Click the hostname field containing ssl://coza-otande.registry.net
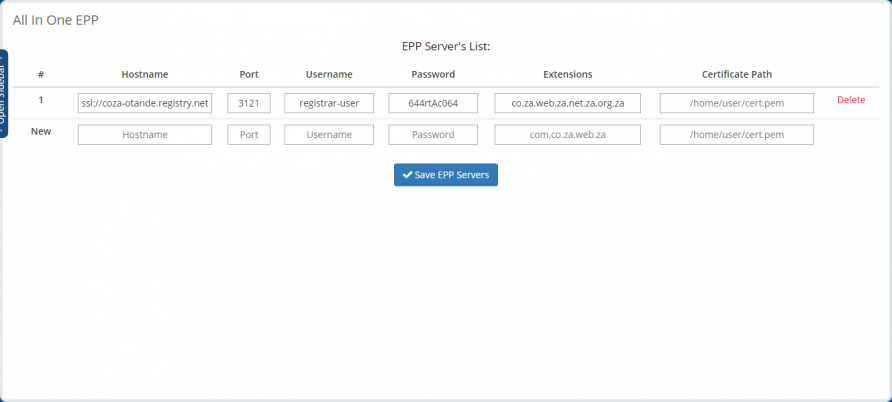The image size is (892, 402). click(145, 103)
